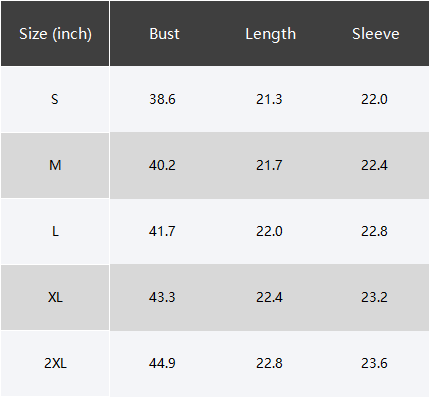Click sleeve value 23.6
429x397 pixels.
374,363
